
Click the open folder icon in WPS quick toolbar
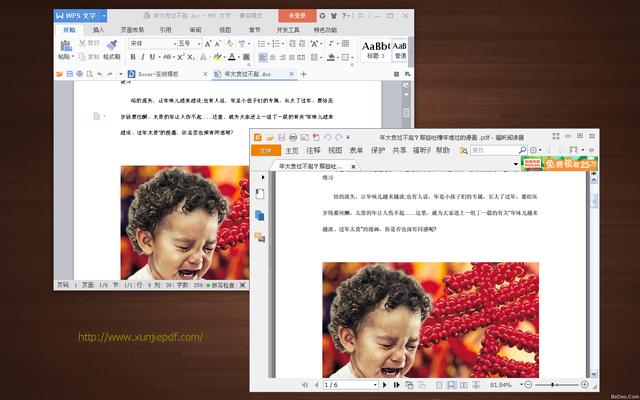point(60,74)
